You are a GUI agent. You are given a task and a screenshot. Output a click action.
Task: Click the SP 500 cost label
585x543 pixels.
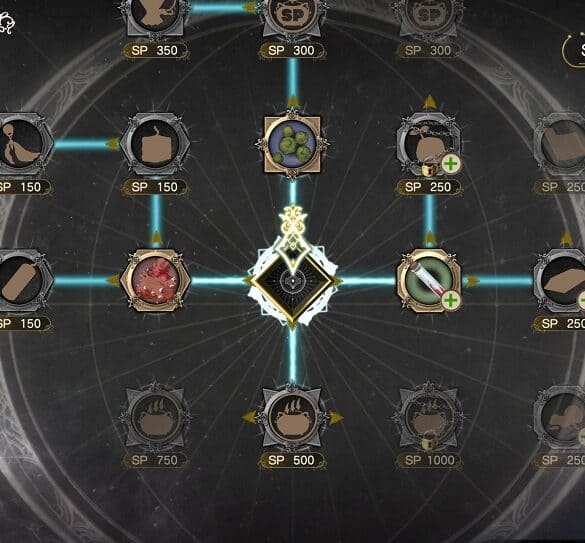pos(292,460)
